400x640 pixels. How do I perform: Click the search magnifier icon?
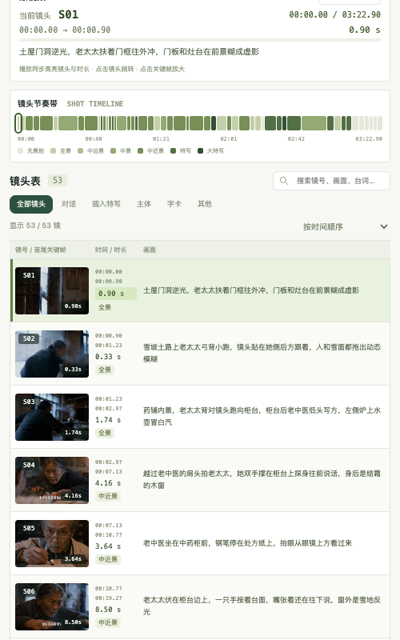coord(284,180)
